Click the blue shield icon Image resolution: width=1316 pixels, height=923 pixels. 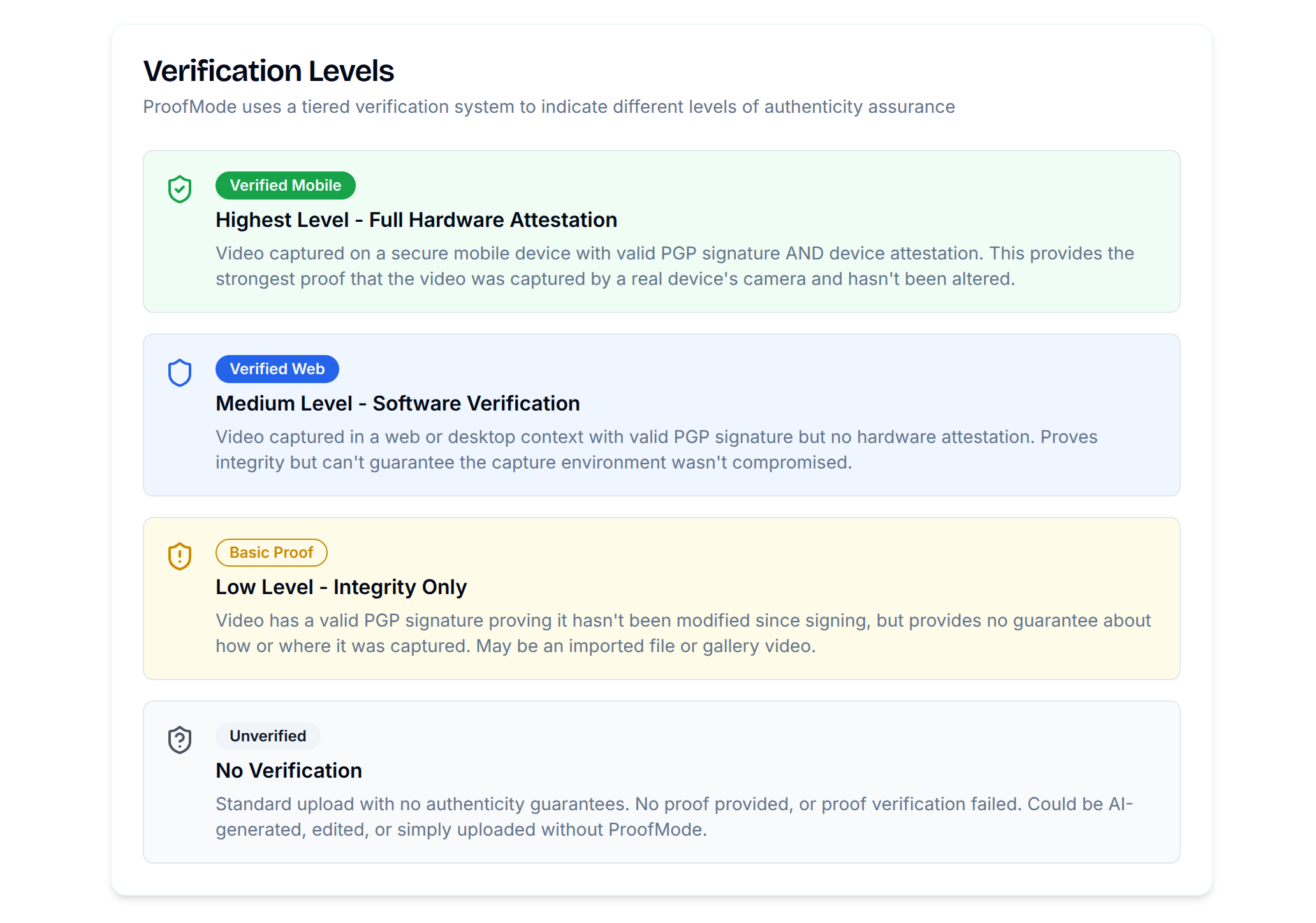click(x=180, y=373)
